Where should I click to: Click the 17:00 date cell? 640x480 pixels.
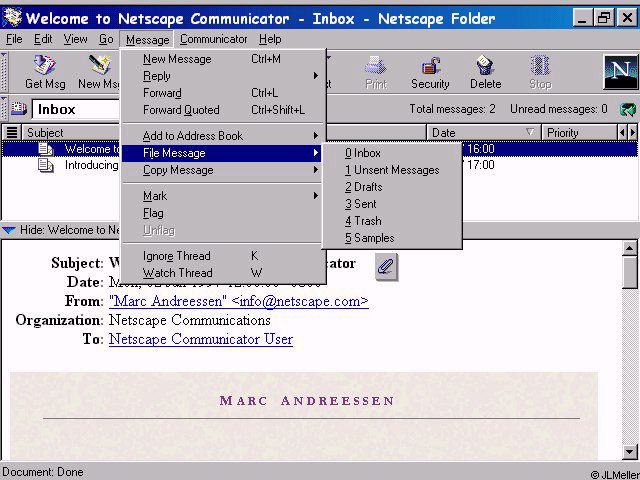point(481,165)
